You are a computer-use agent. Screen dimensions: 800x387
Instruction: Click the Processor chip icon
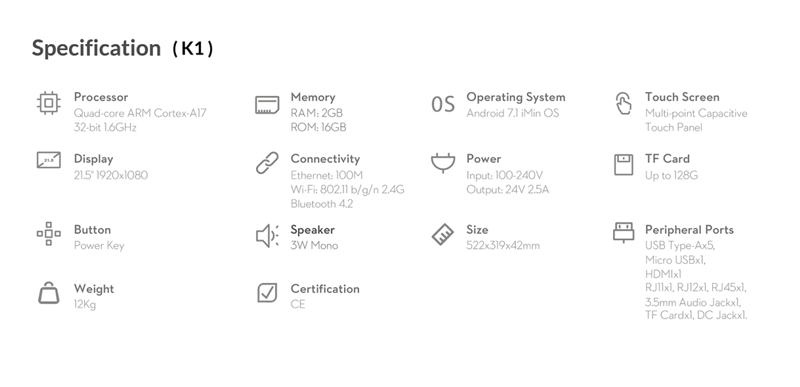pos(48,104)
